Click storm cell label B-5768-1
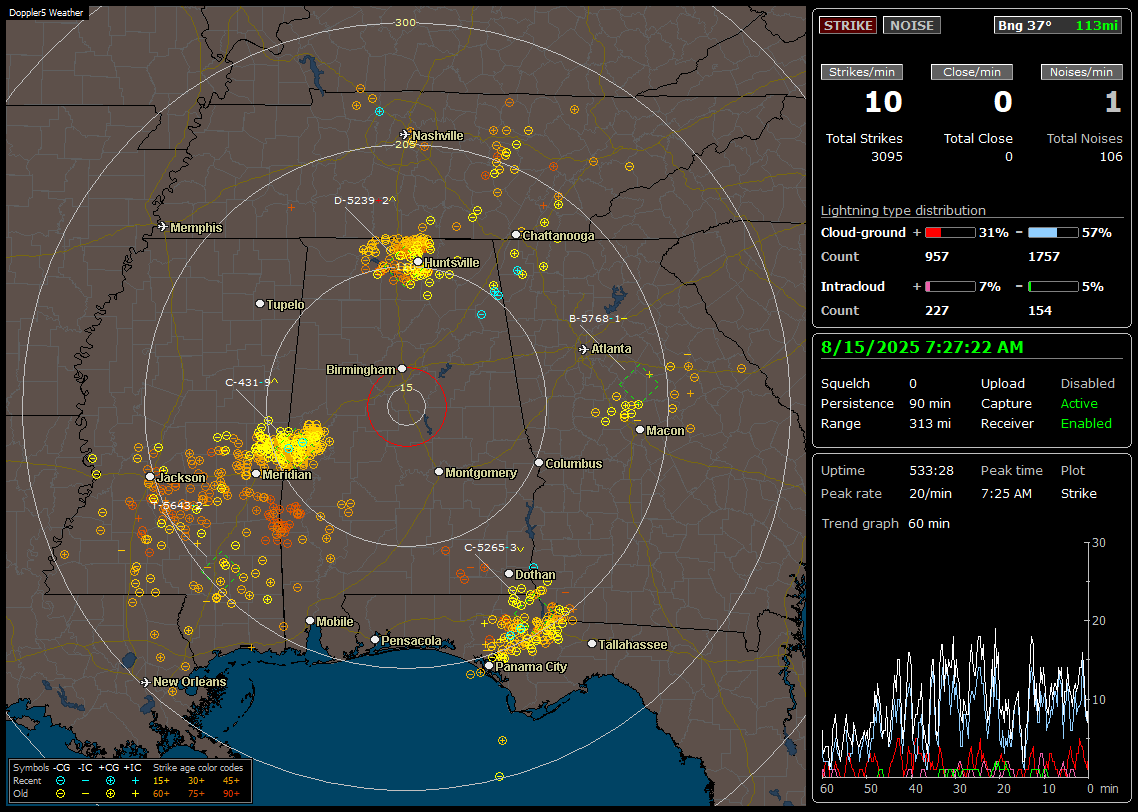1138x812 pixels. [597, 319]
